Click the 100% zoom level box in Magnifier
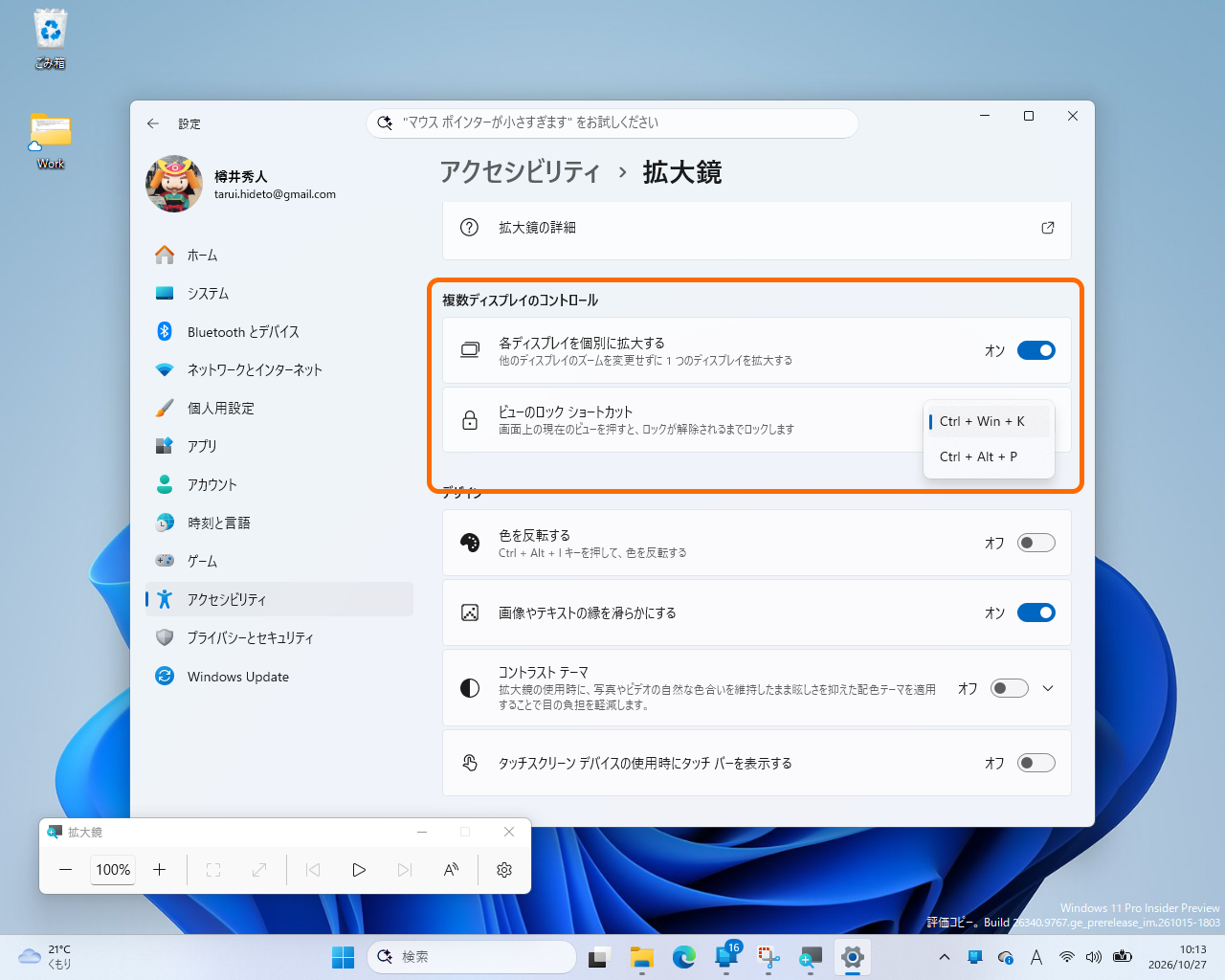The image size is (1225, 980). pos(113,870)
